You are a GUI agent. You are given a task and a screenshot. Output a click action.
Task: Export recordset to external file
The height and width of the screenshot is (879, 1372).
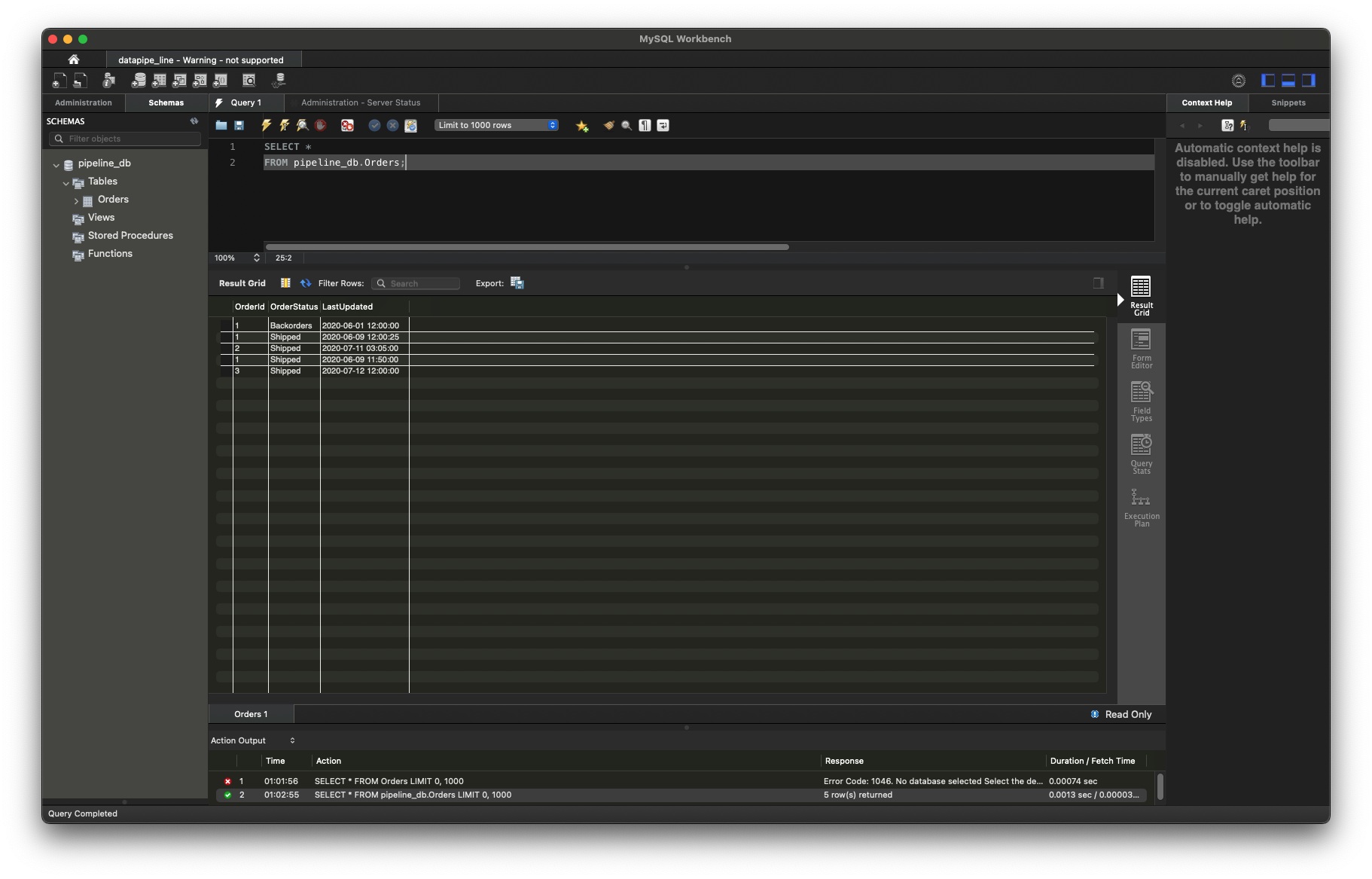tap(517, 283)
